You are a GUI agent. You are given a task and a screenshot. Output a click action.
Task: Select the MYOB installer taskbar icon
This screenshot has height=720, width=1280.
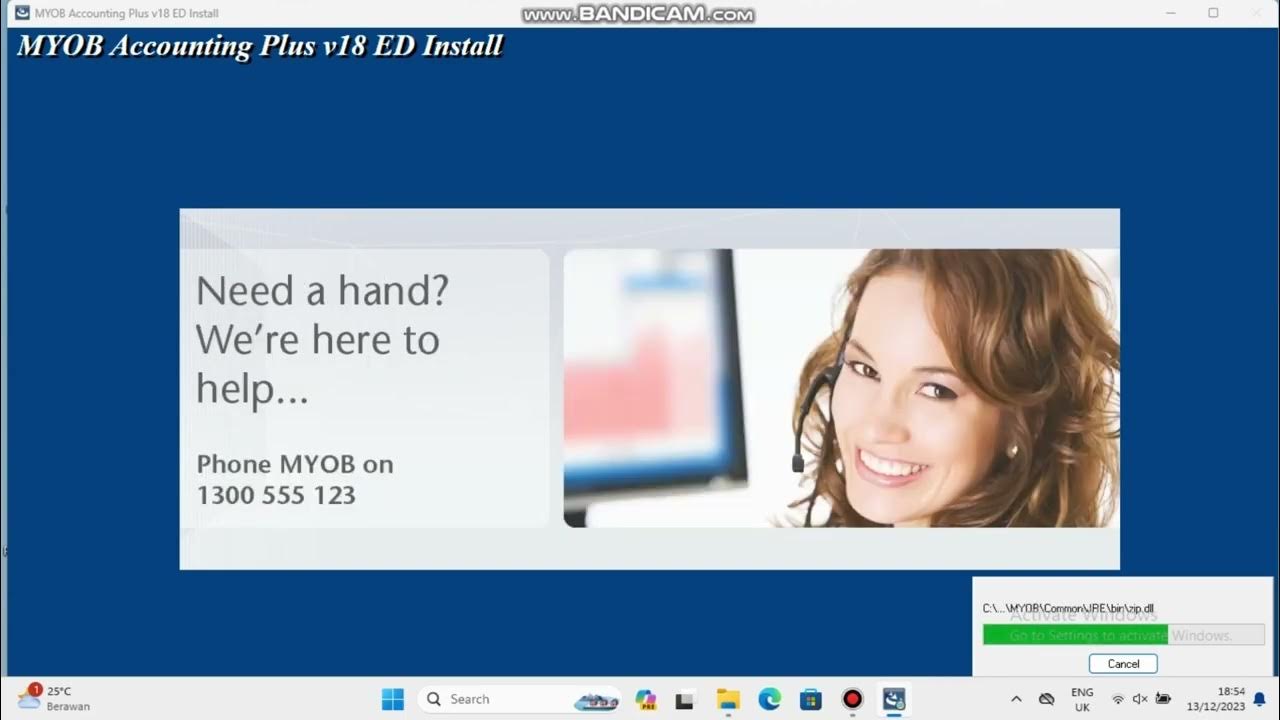pyautogui.click(x=894, y=699)
